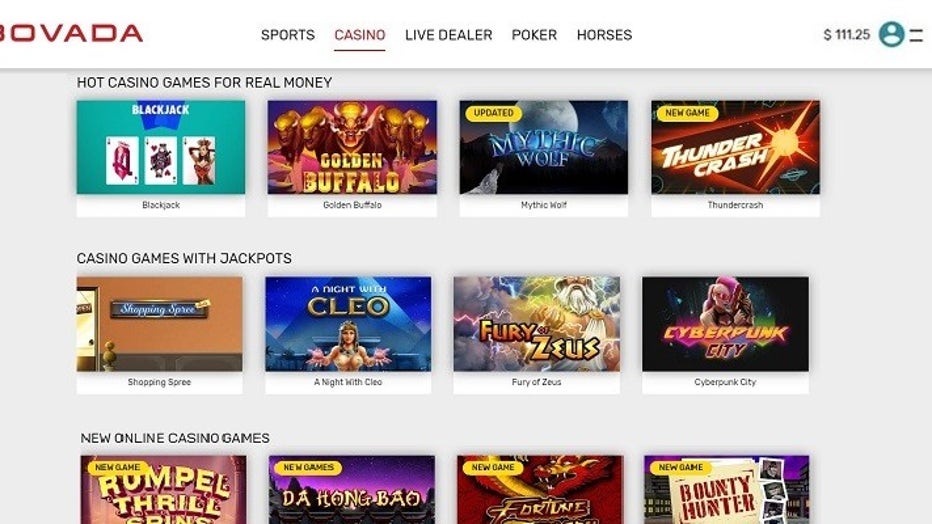This screenshot has height=524, width=932.
Task: Select the Casino tab
Action: click(x=360, y=35)
